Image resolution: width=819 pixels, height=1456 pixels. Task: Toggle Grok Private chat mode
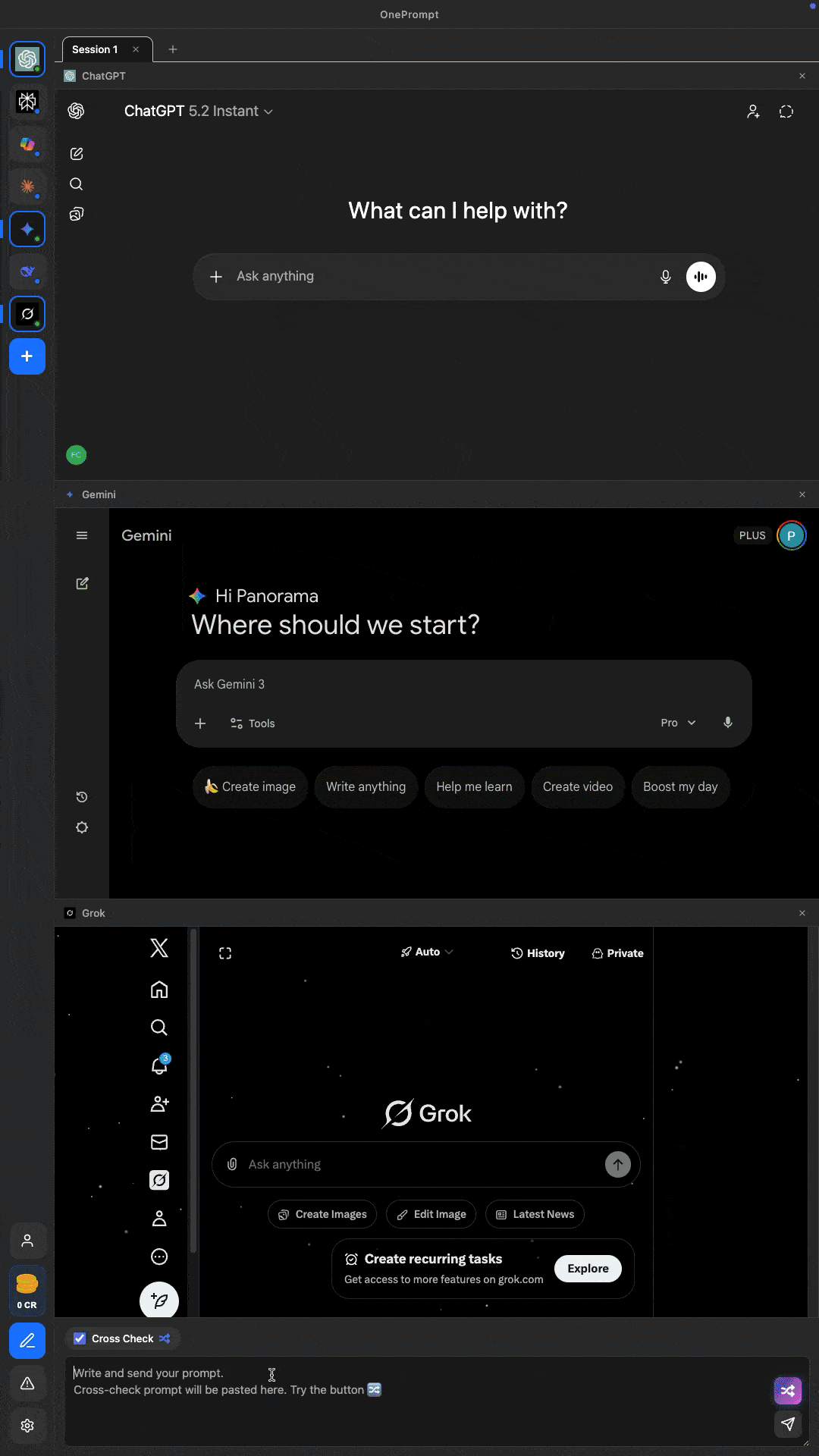point(617,953)
